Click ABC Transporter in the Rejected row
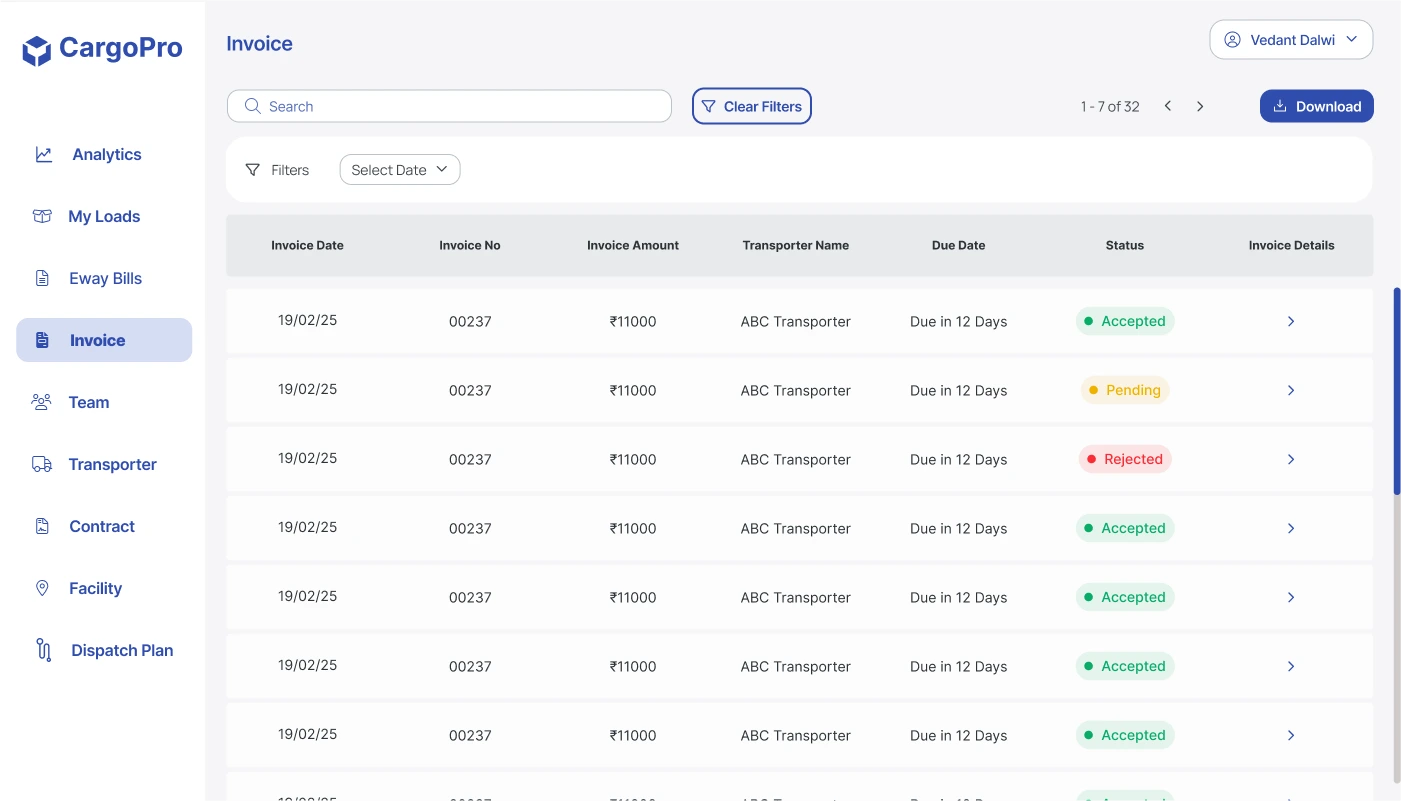Image resolution: width=1401 pixels, height=801 pixels. click(x=796, y=460)
